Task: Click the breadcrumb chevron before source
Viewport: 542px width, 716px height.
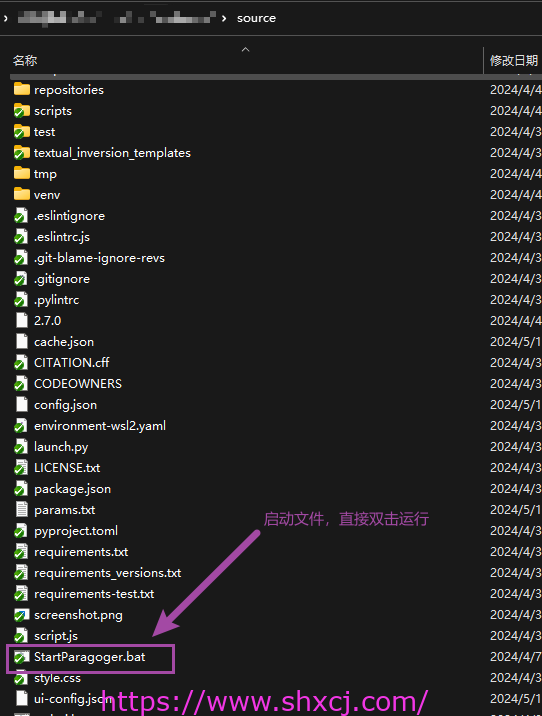Action: click(x=224, y=18)
